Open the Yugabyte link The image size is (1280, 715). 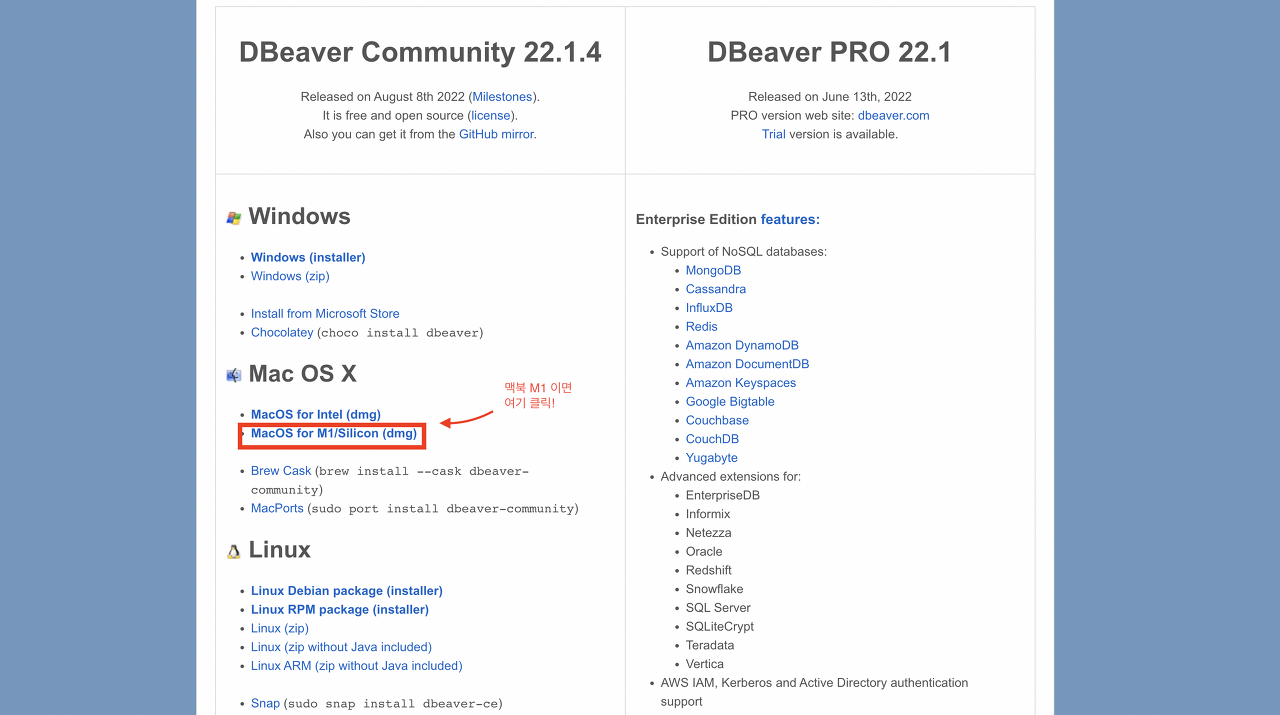click(x=712, y=458)
